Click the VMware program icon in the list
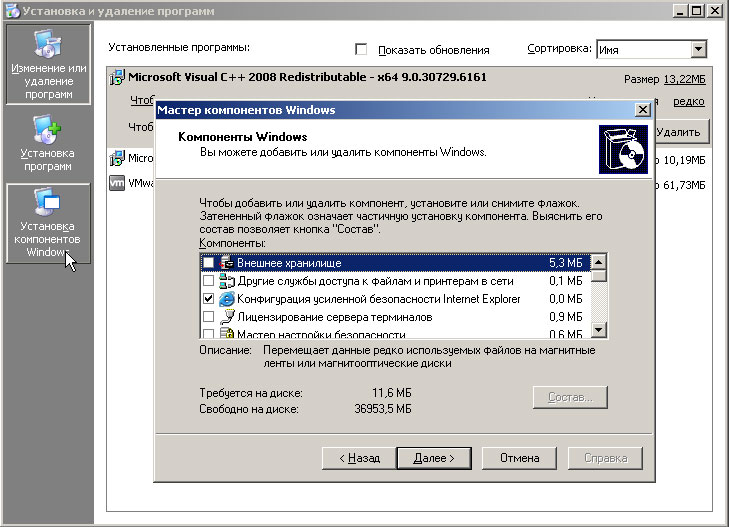 pyautogui.click(x=117, y=183)
